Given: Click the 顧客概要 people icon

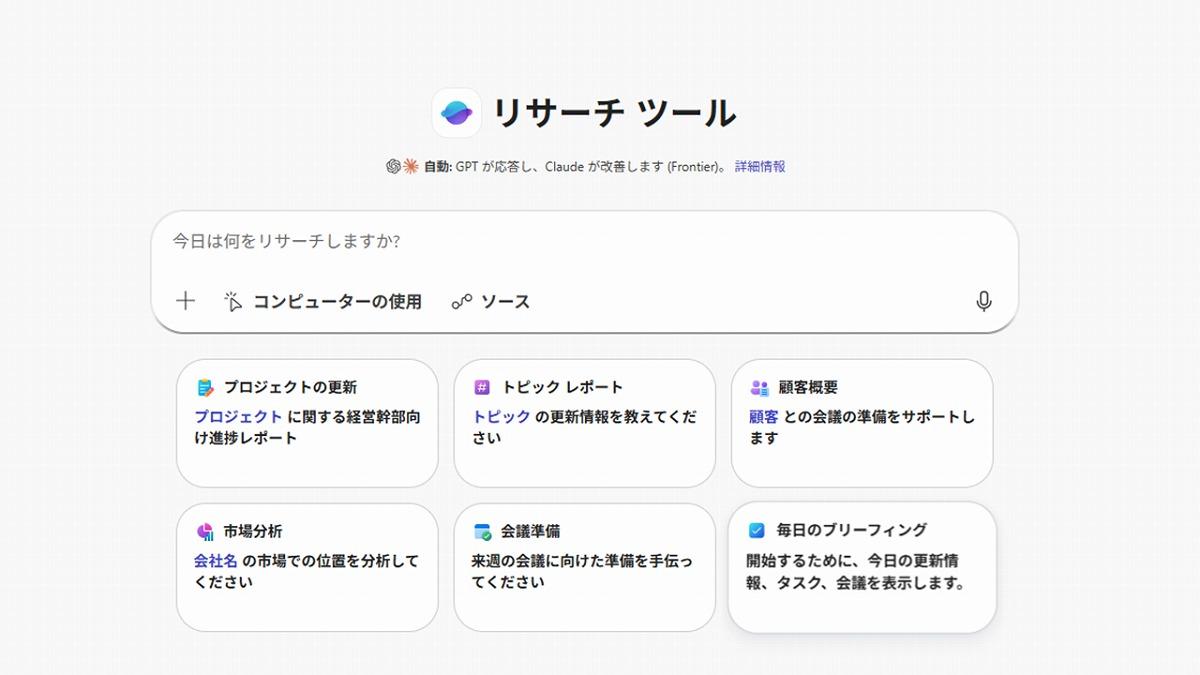Looking at the screenshot, I should 758,386.
